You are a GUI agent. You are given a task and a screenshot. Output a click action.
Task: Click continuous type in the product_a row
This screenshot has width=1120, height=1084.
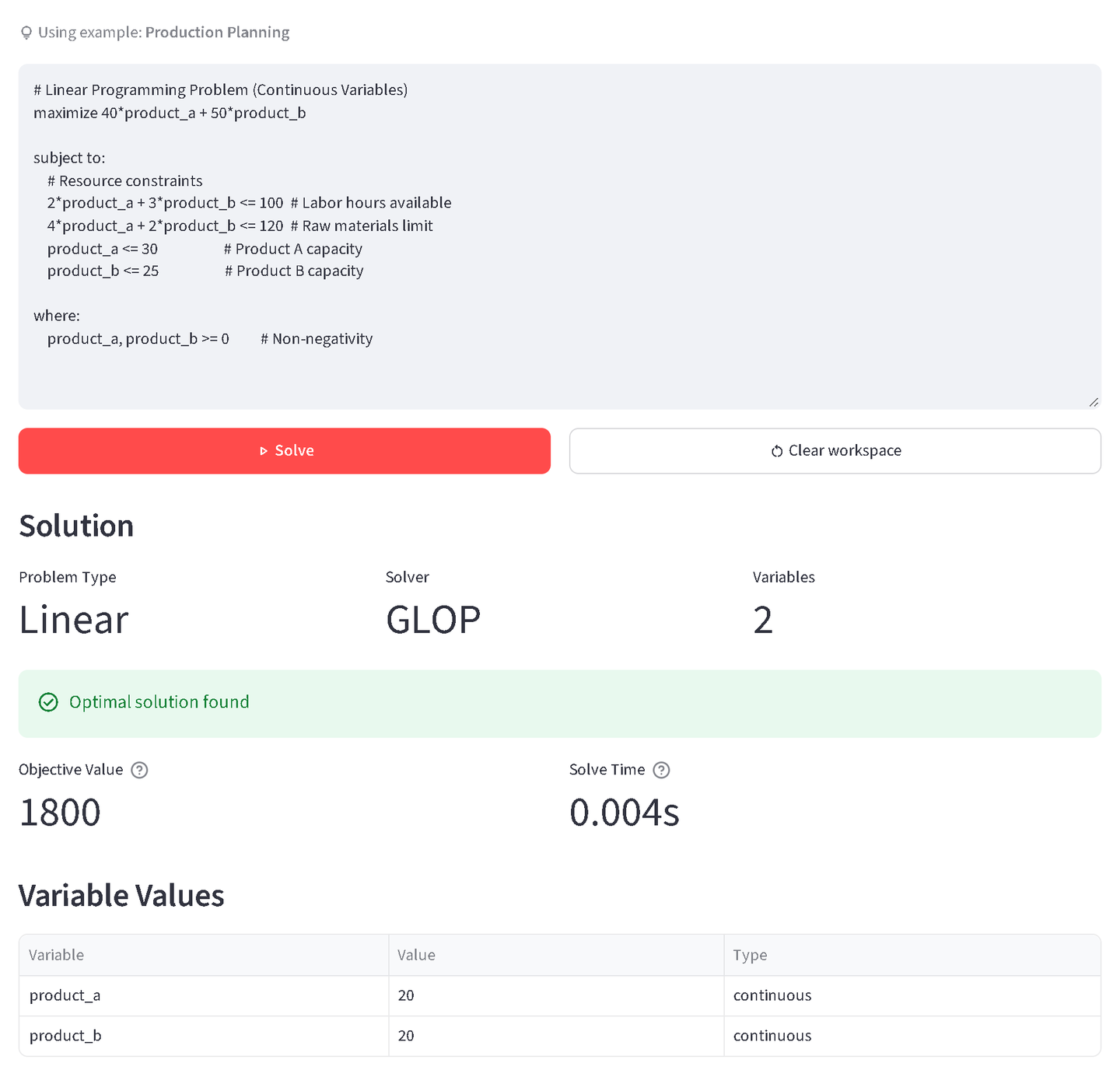[x=912, y=996]
